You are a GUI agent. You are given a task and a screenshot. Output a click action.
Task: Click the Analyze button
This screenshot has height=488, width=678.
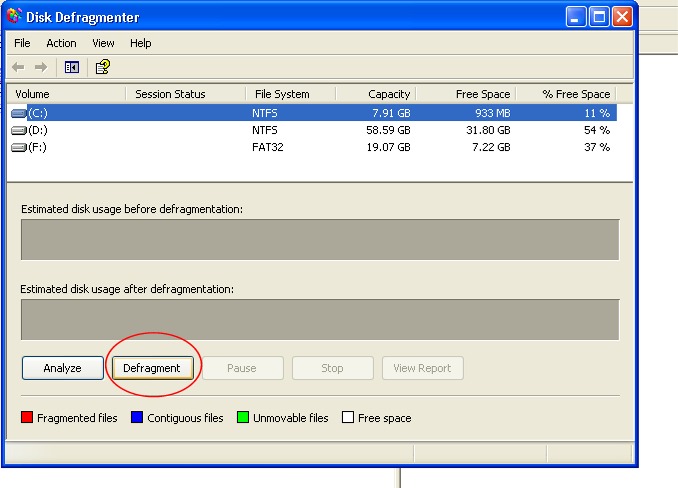click(63, 368)
